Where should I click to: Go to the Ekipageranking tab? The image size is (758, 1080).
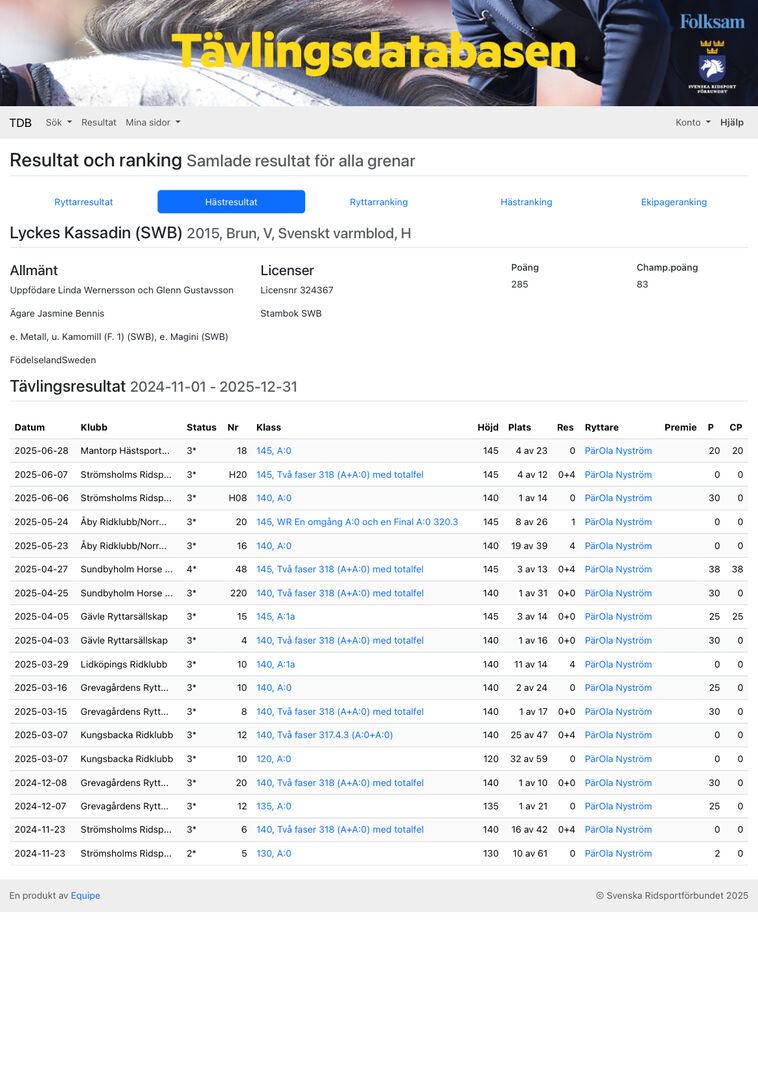pyautogui.click(x=674, y=202)
